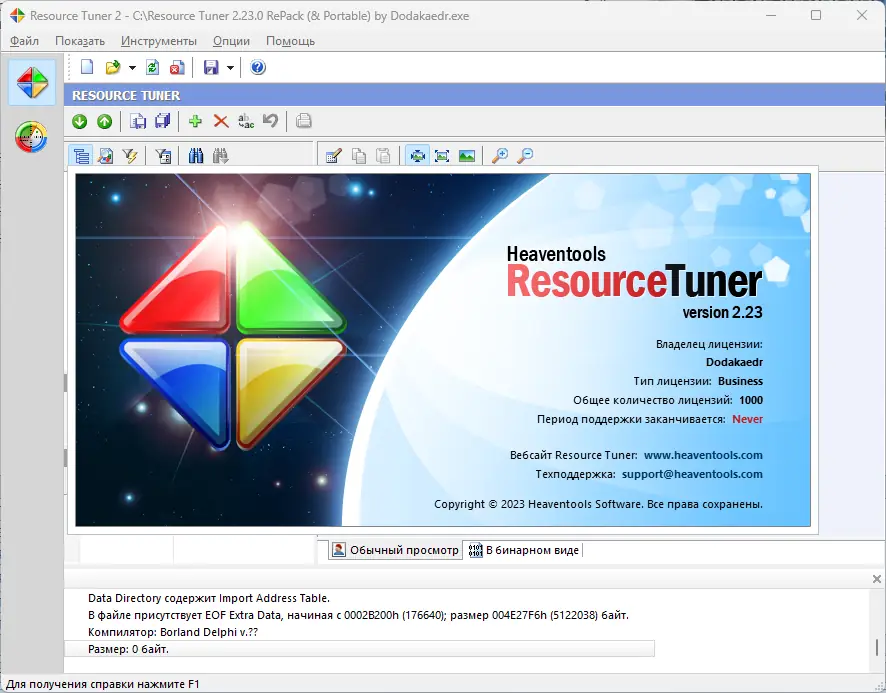The image size is (886, 693).
Task: Select the round scanner sidebar icon
Action: (31, 137)
